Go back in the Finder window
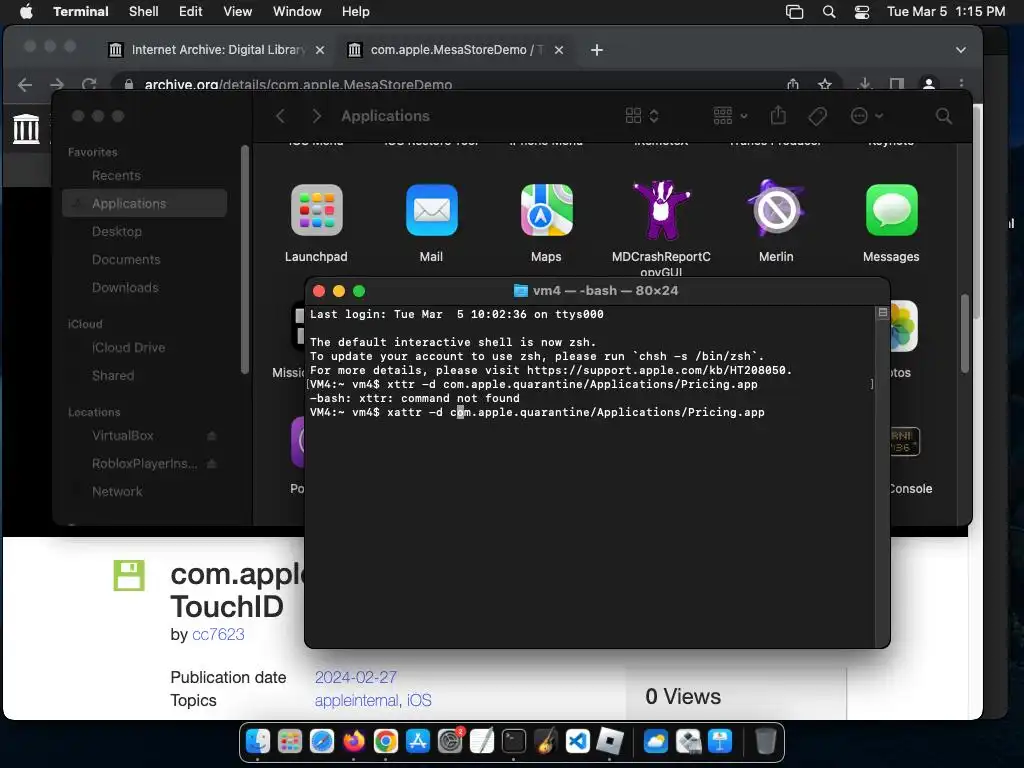The width and height of the screenshot is (1024, 768). pyautogui.click(x=280, y=116)
